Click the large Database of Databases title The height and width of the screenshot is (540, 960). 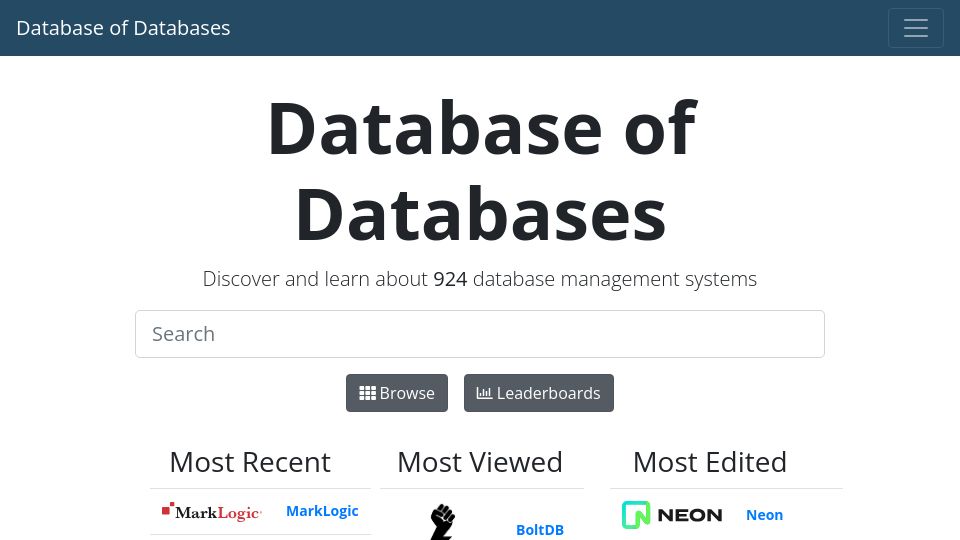click(481, 171)
